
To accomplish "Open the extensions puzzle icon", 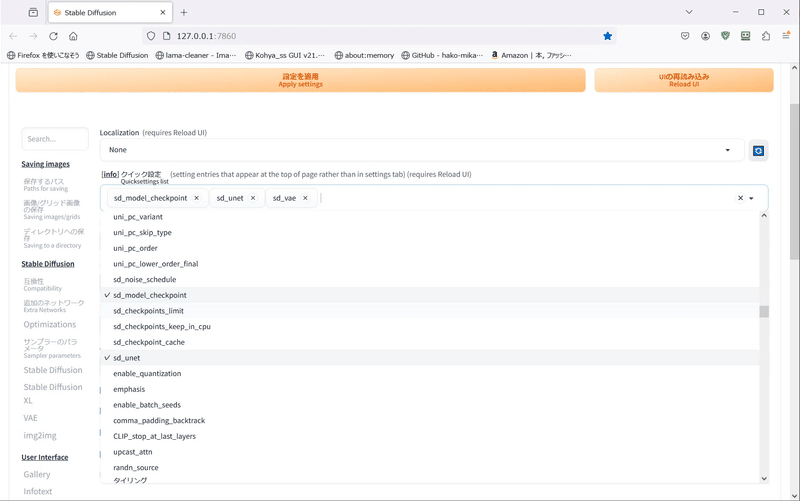I will pyautogui.click(x=766, y=36).
